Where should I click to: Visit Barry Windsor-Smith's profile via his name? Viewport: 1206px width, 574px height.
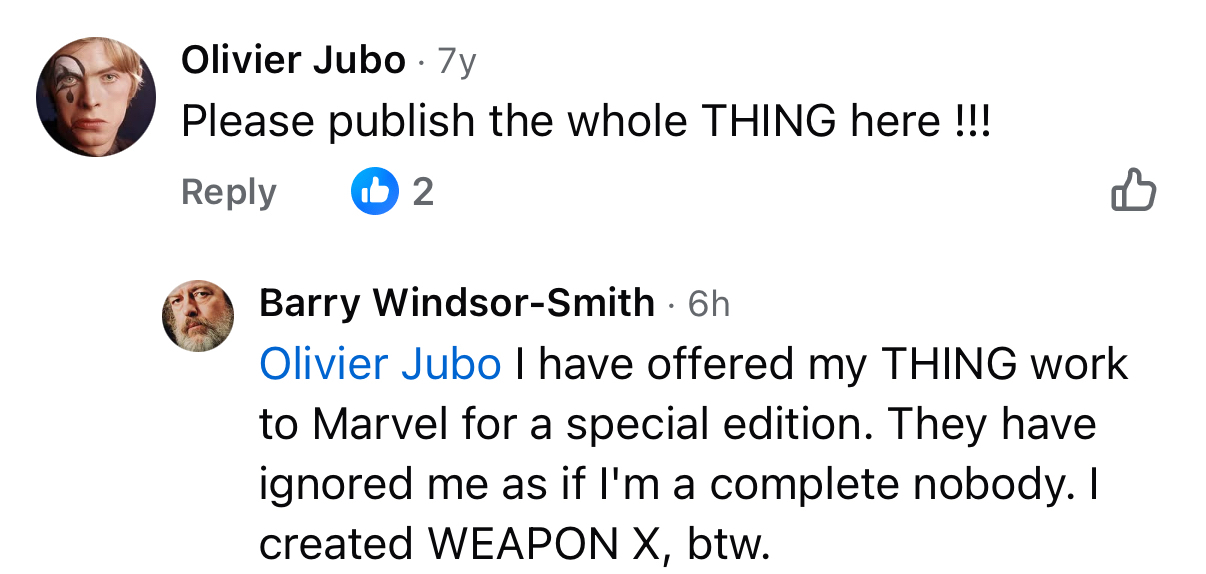[457, 303]
